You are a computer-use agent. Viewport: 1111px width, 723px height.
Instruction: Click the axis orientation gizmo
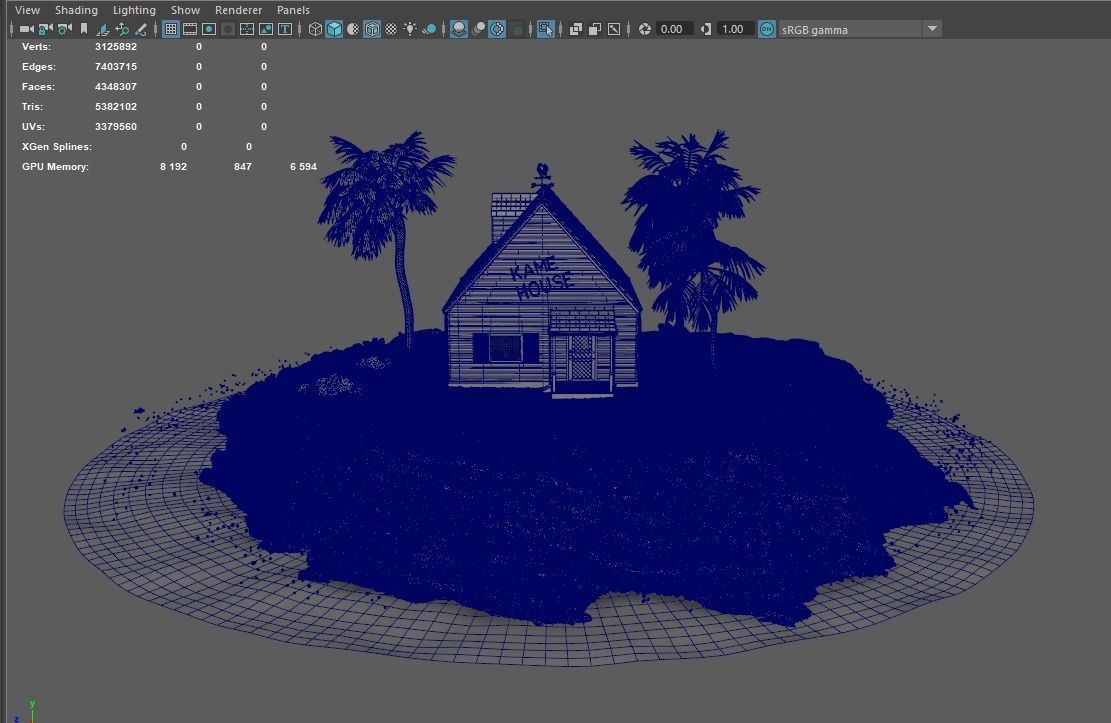(26, 712)
